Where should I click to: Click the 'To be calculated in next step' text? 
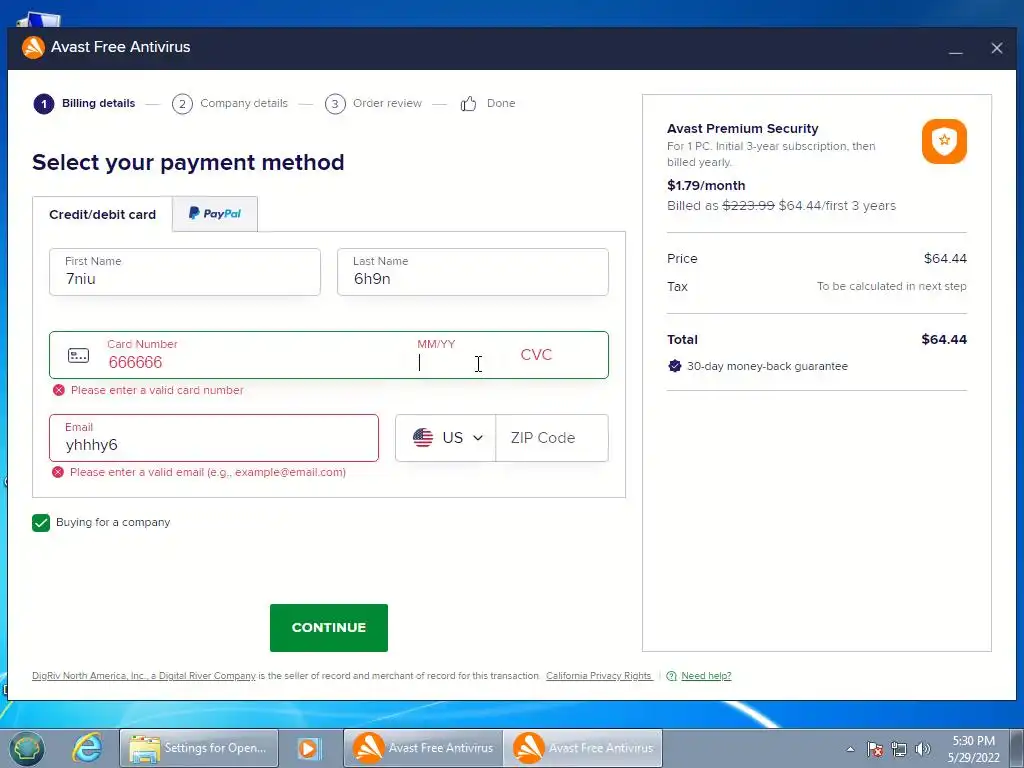[891, 286]
